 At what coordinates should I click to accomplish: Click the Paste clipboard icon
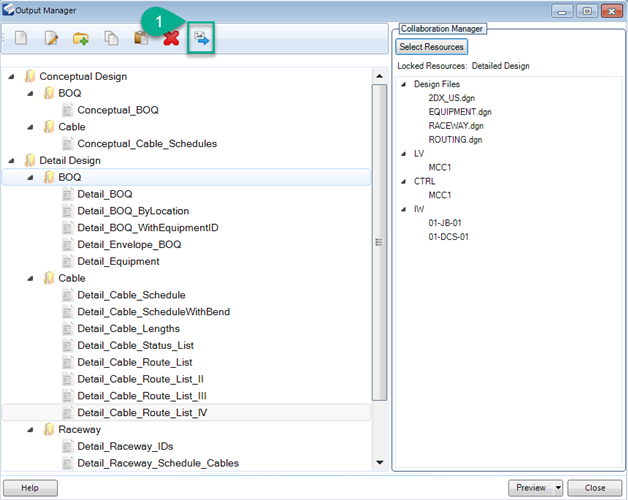pyautogui.click(x=141, y=38)
